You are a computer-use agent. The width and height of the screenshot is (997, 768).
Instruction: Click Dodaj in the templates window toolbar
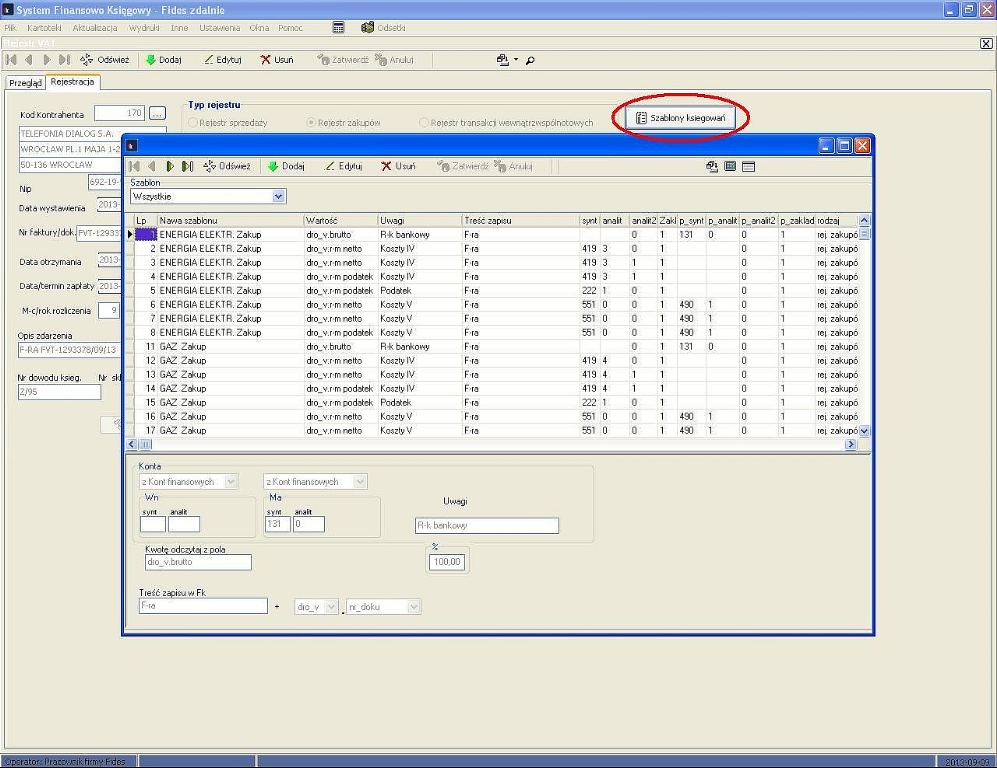pyautogui.click(x=286, y=166)
